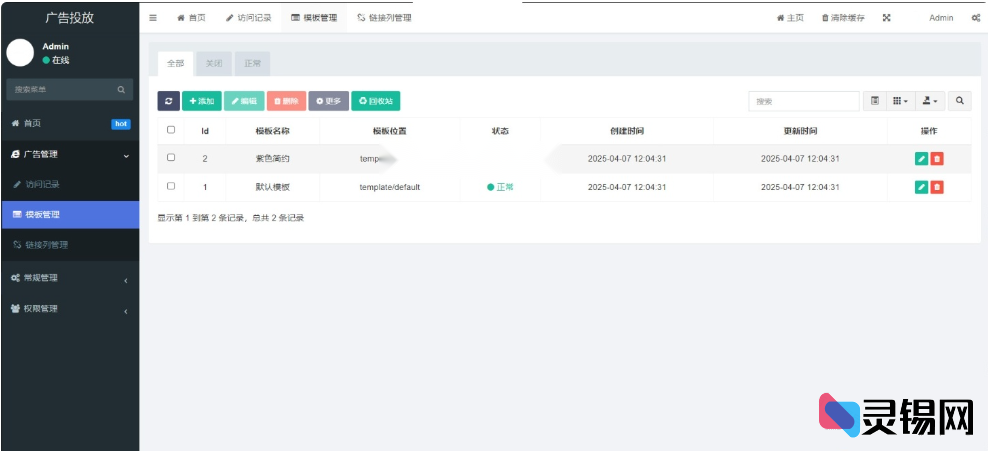Expand the 权限管理 sidebar menu

(x=69, y=309)
